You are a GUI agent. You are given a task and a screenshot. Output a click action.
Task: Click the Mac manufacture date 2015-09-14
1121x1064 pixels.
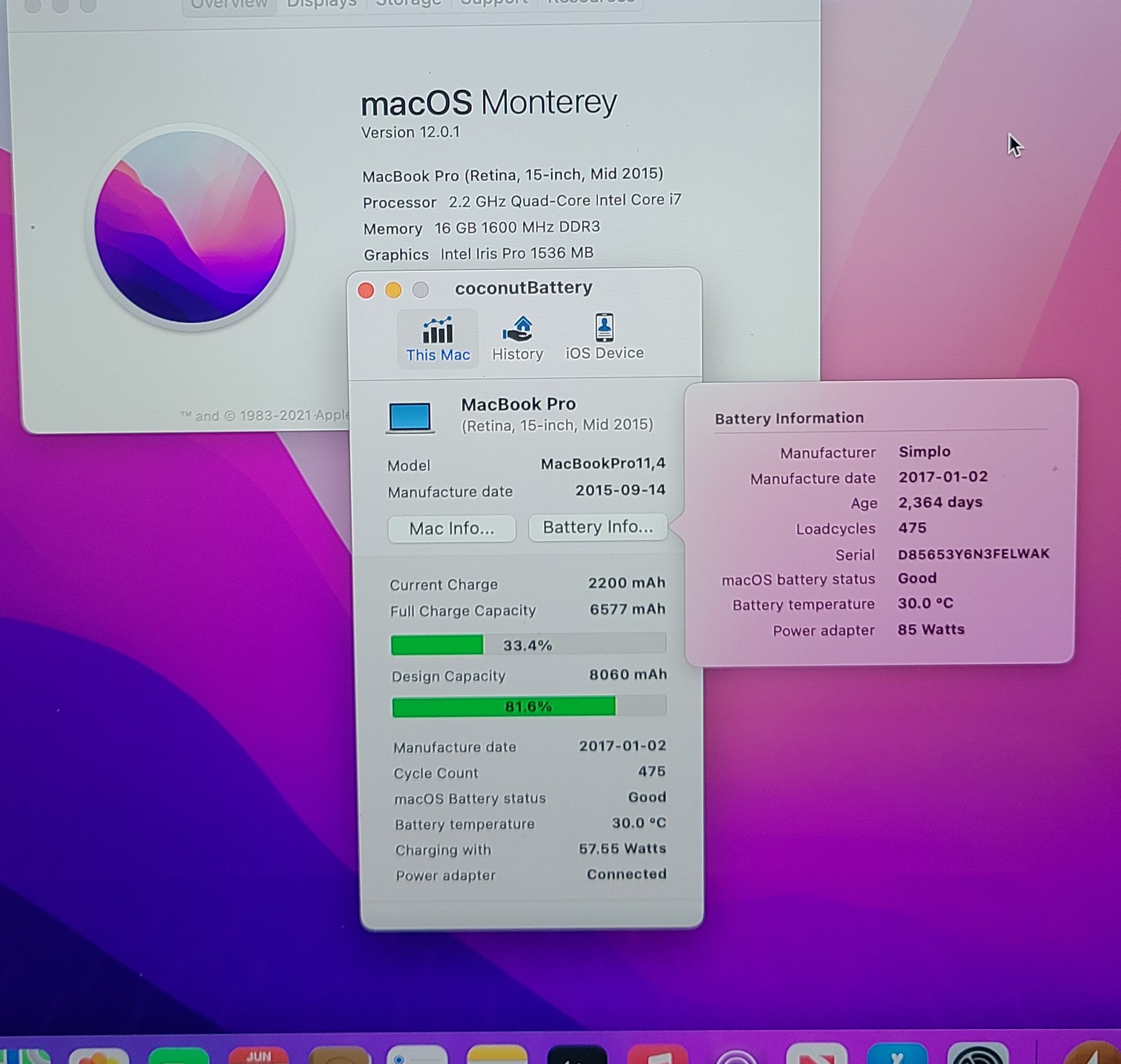point(621,490)
